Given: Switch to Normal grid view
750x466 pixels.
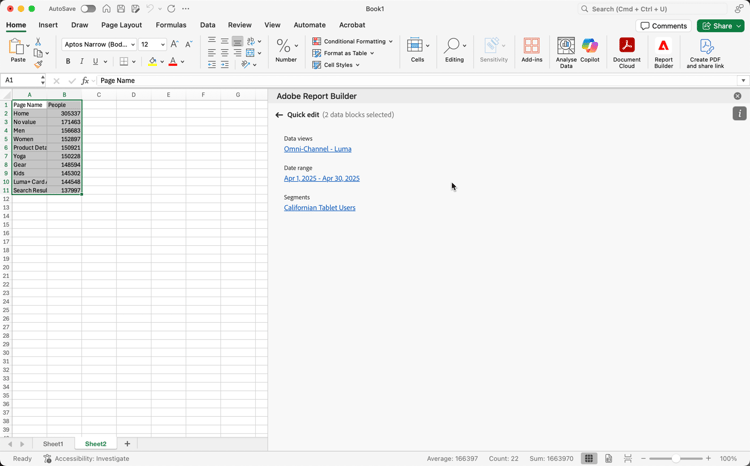Looking at the screenshot, I should pos(589,458).
